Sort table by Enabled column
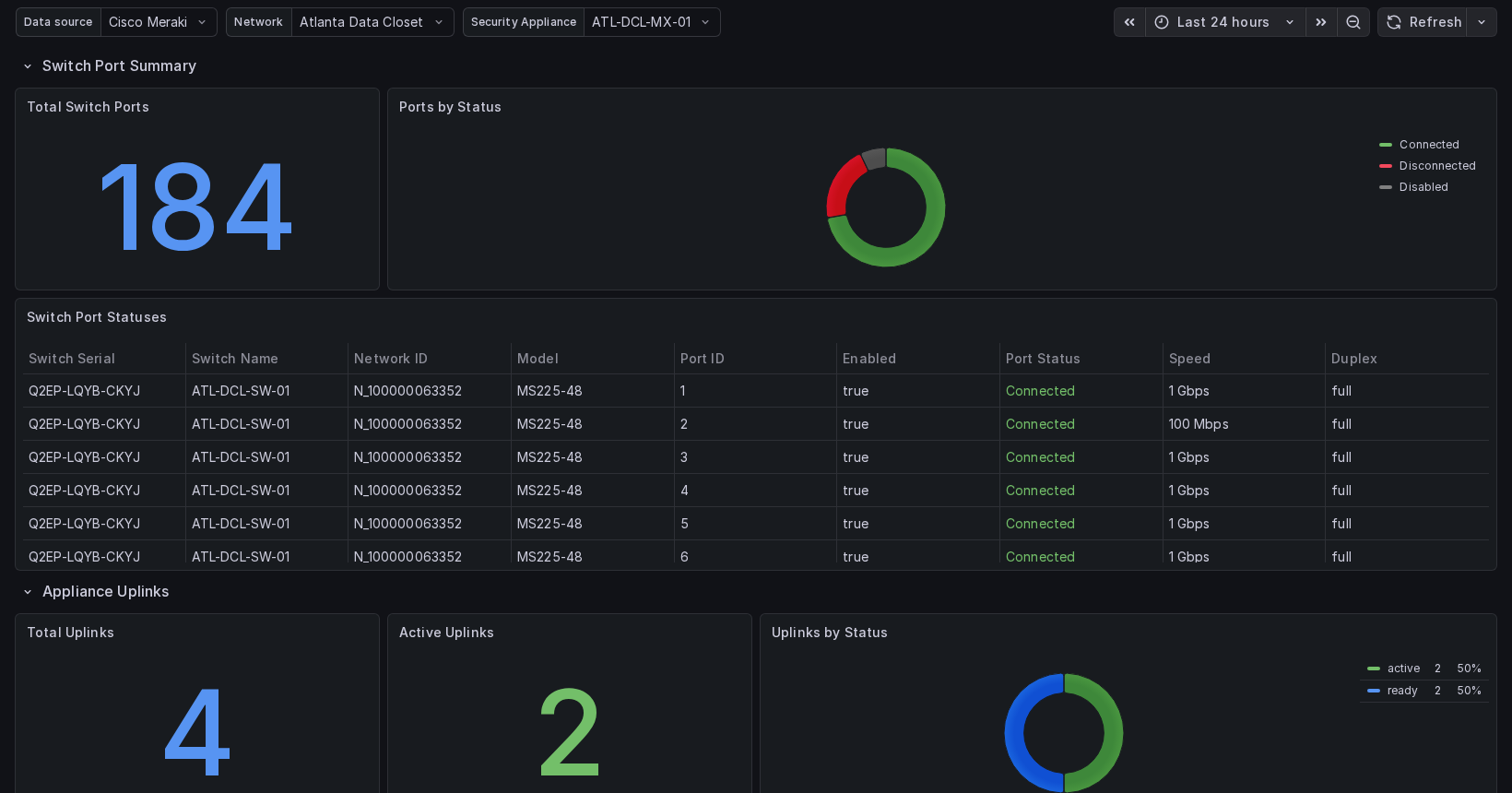The height and width of the screenshot is (793, 1512). [x=869, y=359]
